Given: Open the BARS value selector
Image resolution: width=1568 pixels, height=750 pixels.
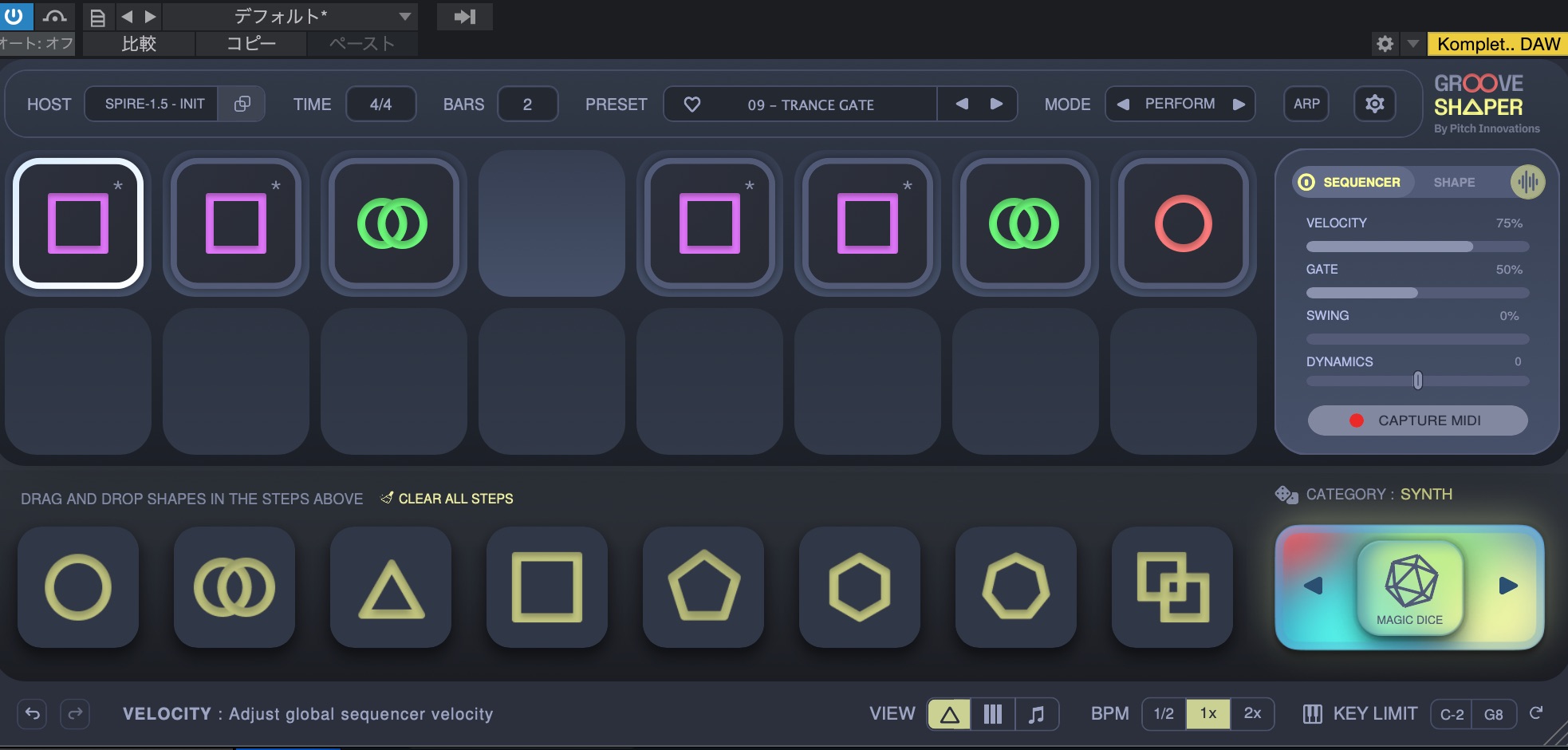Looking at the screenshot, I should coord(527,105).
